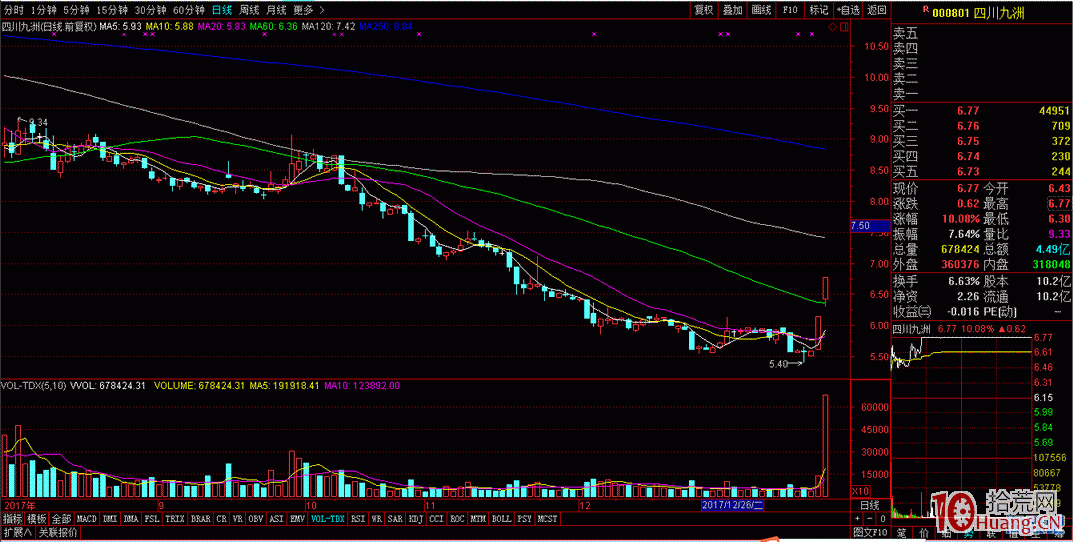Zoom out chart with minus button
This screenshot has height=542, width=1074.
[871, 519]
